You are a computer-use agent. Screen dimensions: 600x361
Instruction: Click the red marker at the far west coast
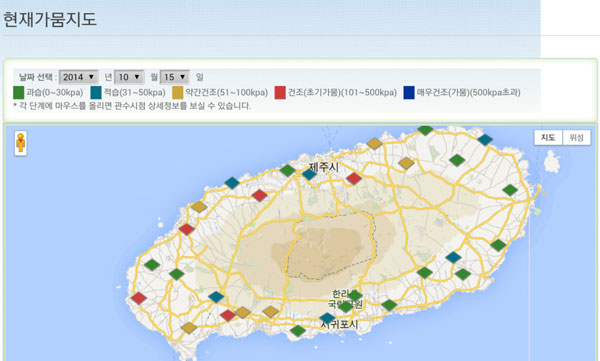(x=139, y=298)
